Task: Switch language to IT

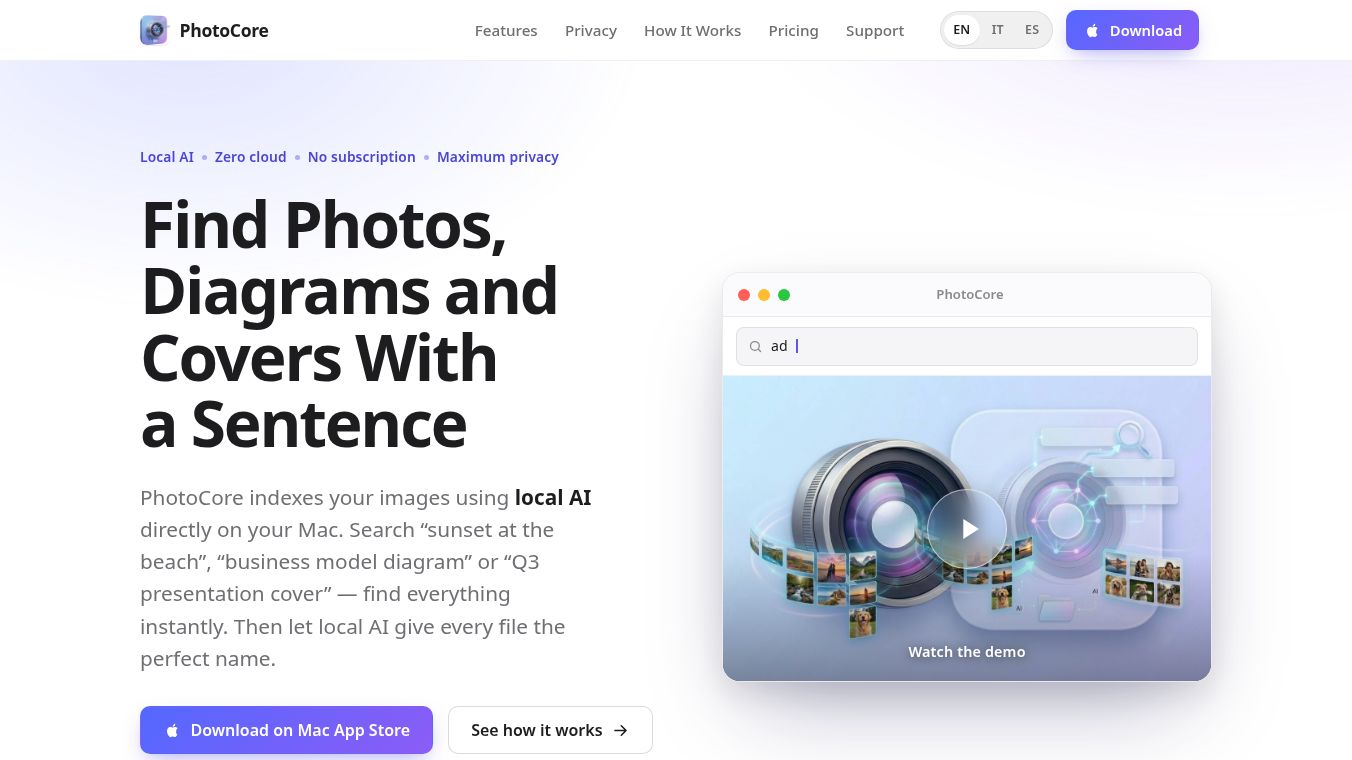Action: (x=997, y=30)
